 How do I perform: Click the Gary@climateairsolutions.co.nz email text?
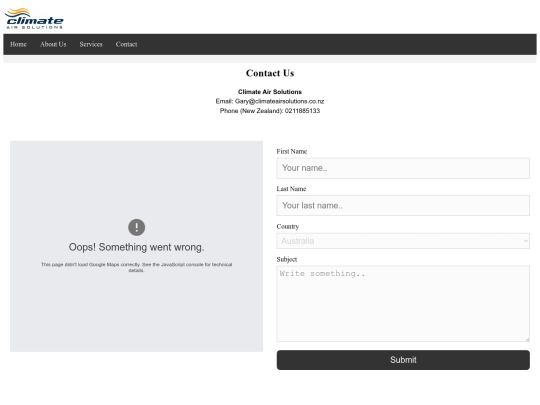click(x=279, y=101)
